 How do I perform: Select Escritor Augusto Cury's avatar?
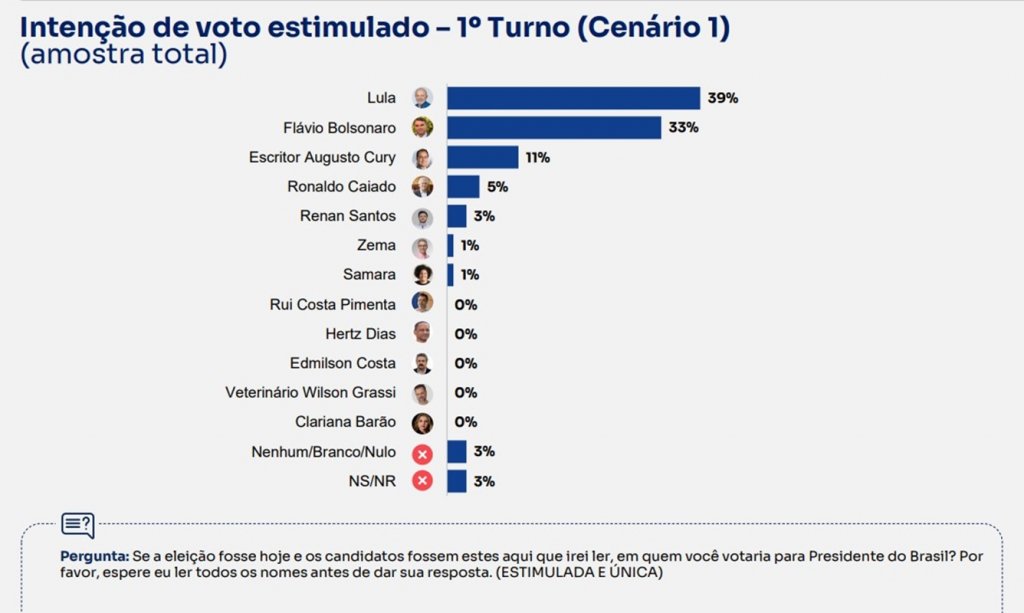coord(423,157)
